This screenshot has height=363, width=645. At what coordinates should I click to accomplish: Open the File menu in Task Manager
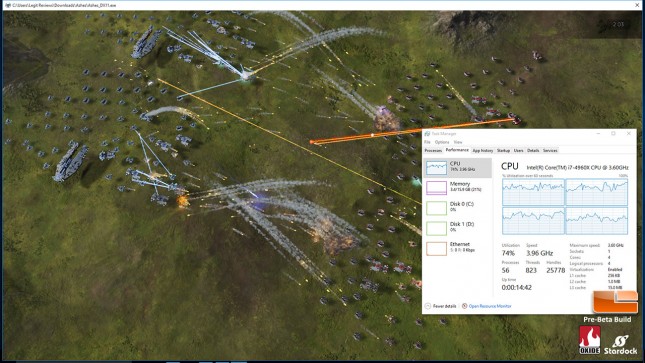[x=427, y=142]
